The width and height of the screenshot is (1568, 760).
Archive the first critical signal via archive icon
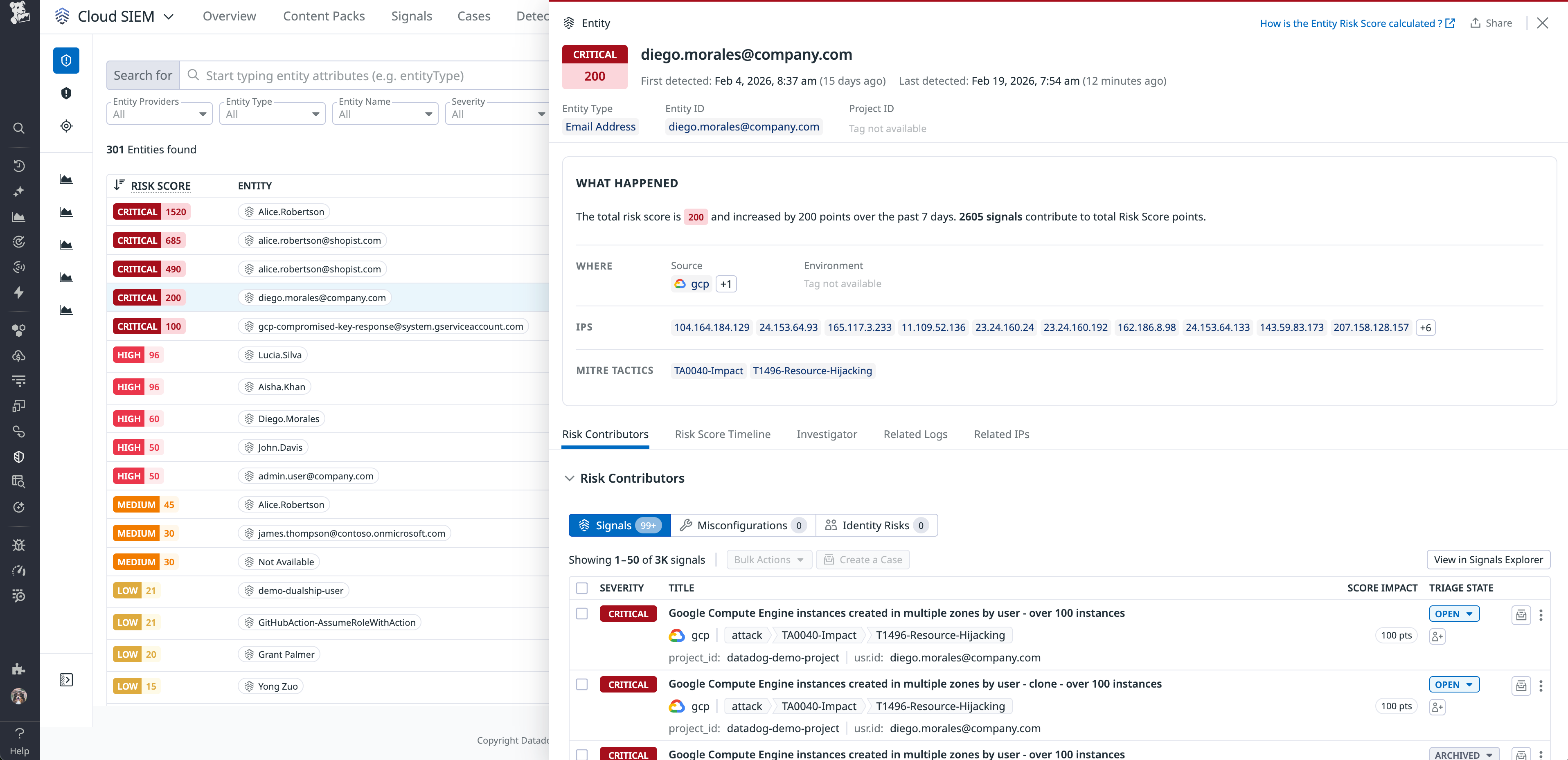coord(1521,614)
